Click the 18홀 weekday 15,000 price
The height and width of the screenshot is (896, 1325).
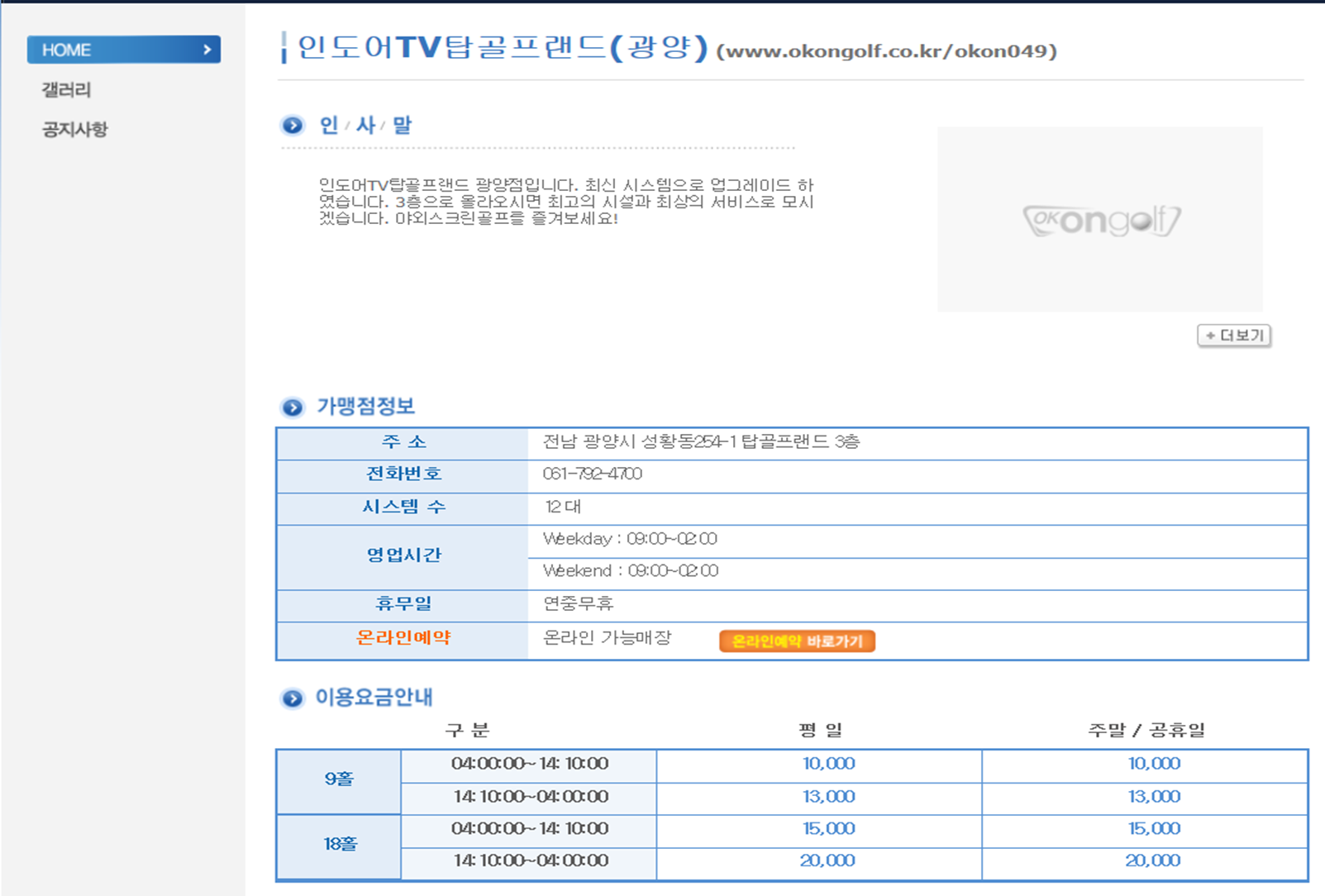[828, 828]
